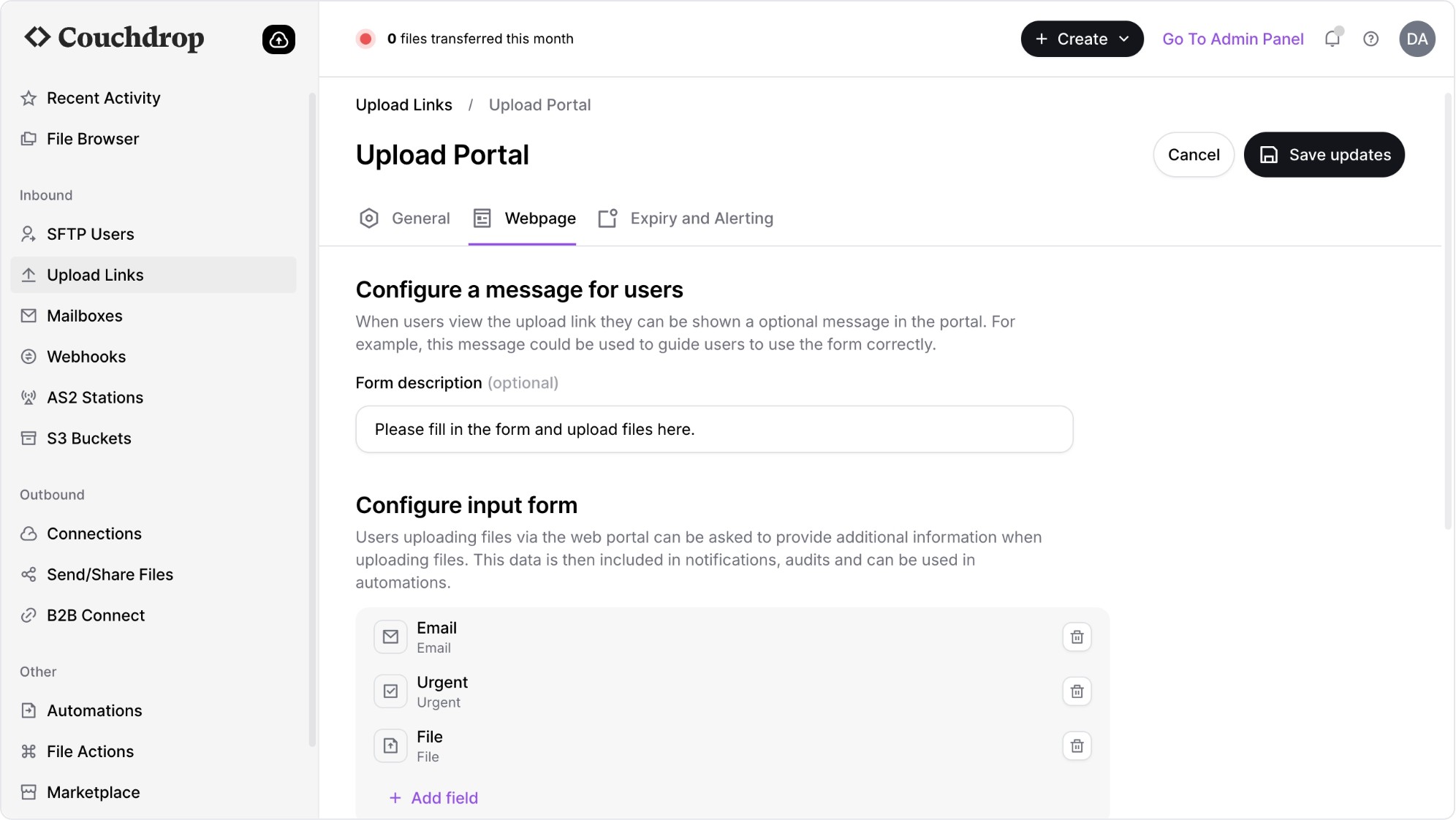This screenshot has height=820, width=1456.
Task: Delete the Email form field
Action: coord(1077,637)
